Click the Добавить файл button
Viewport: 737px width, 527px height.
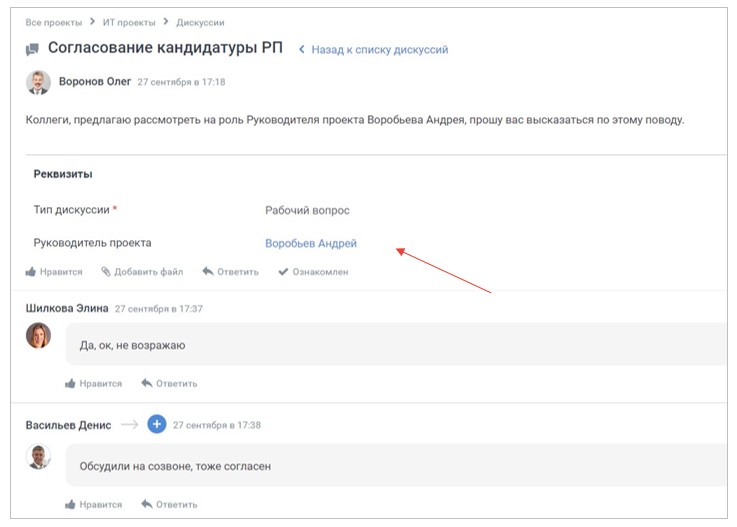pyautogui.click(x=148, y=272)
